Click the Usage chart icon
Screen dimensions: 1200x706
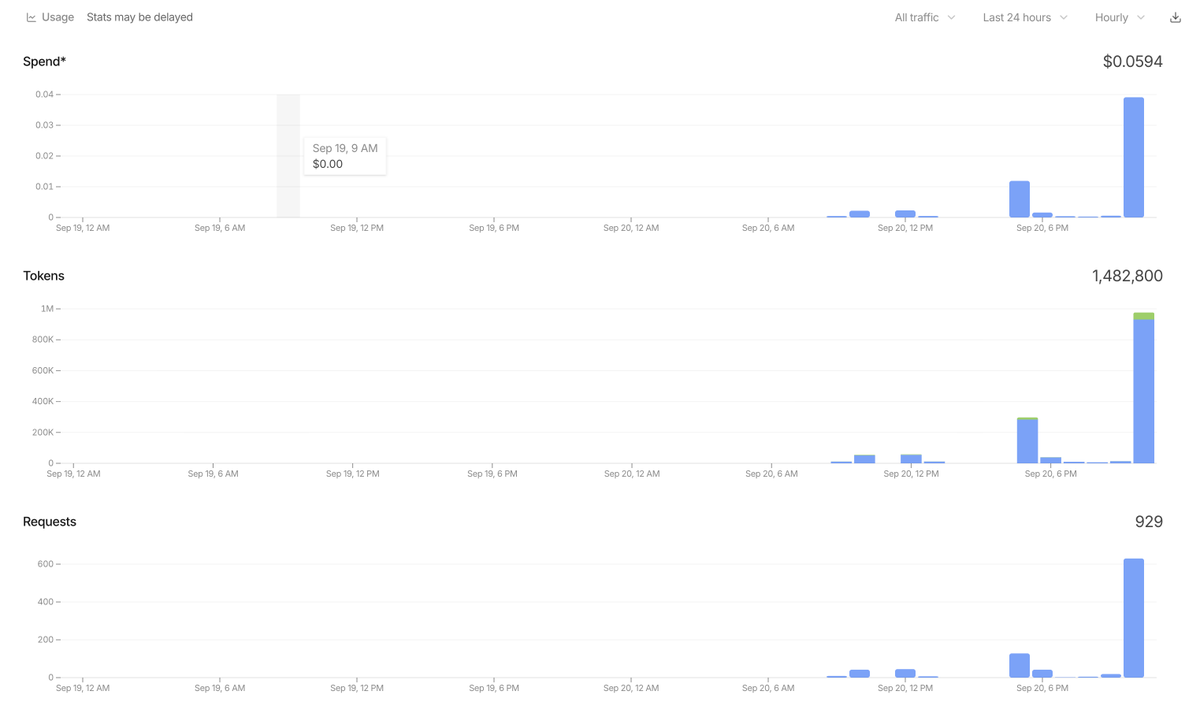coord(31,18)
